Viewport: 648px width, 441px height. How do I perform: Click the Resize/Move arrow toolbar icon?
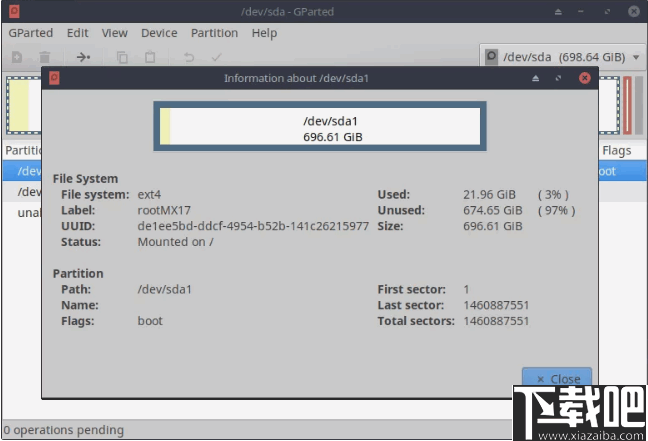coord(83,57)
